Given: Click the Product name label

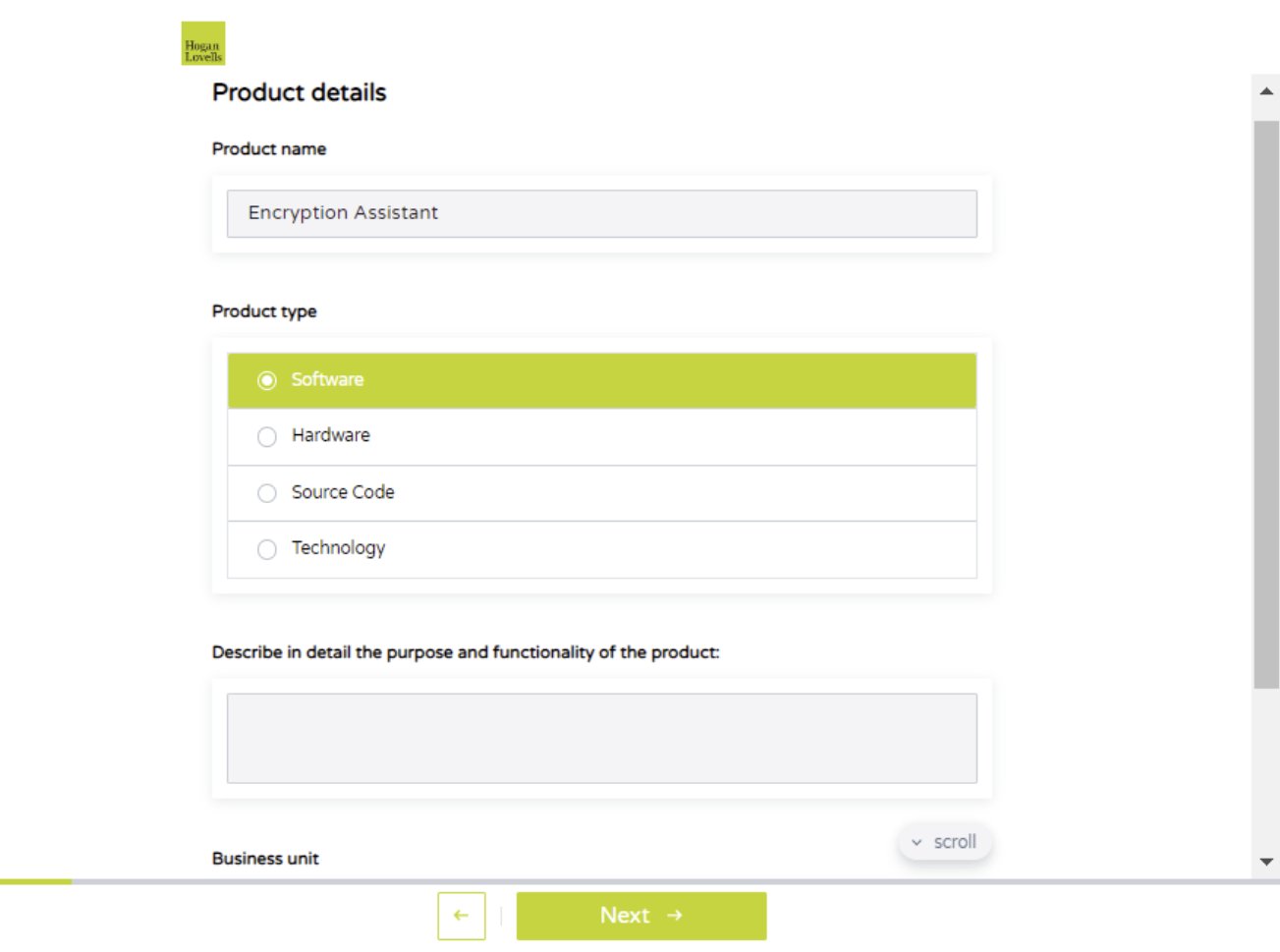Looking at the screenshot, I should pyautogui.click(x=269, y=149).
